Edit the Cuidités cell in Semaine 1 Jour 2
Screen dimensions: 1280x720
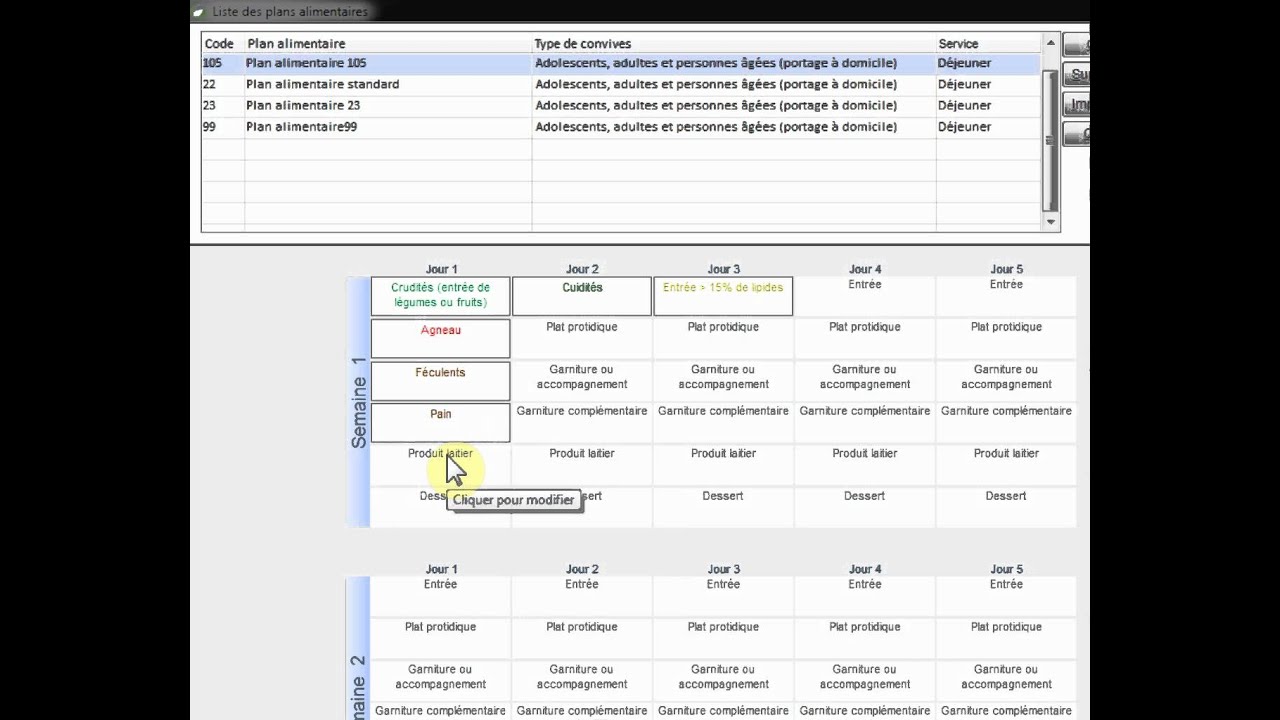tap(582, 296)
